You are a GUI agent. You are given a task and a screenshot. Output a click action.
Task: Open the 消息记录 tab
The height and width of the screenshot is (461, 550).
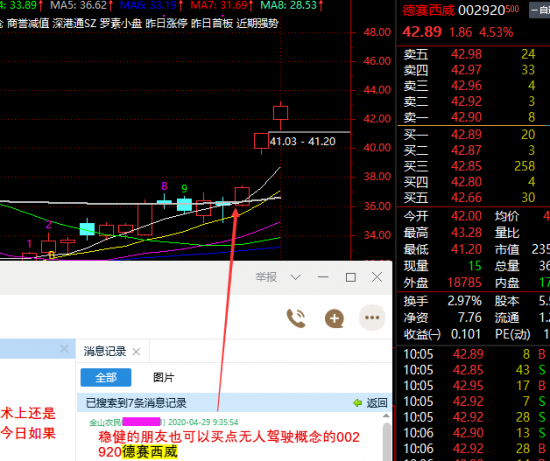pyautogui.click(x=105, y=351)
